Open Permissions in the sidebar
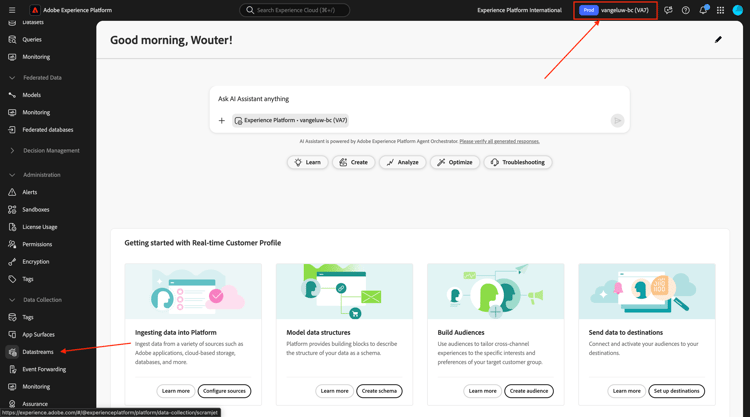Viewport: 750px width, 417px height. [x=37, y=244]
